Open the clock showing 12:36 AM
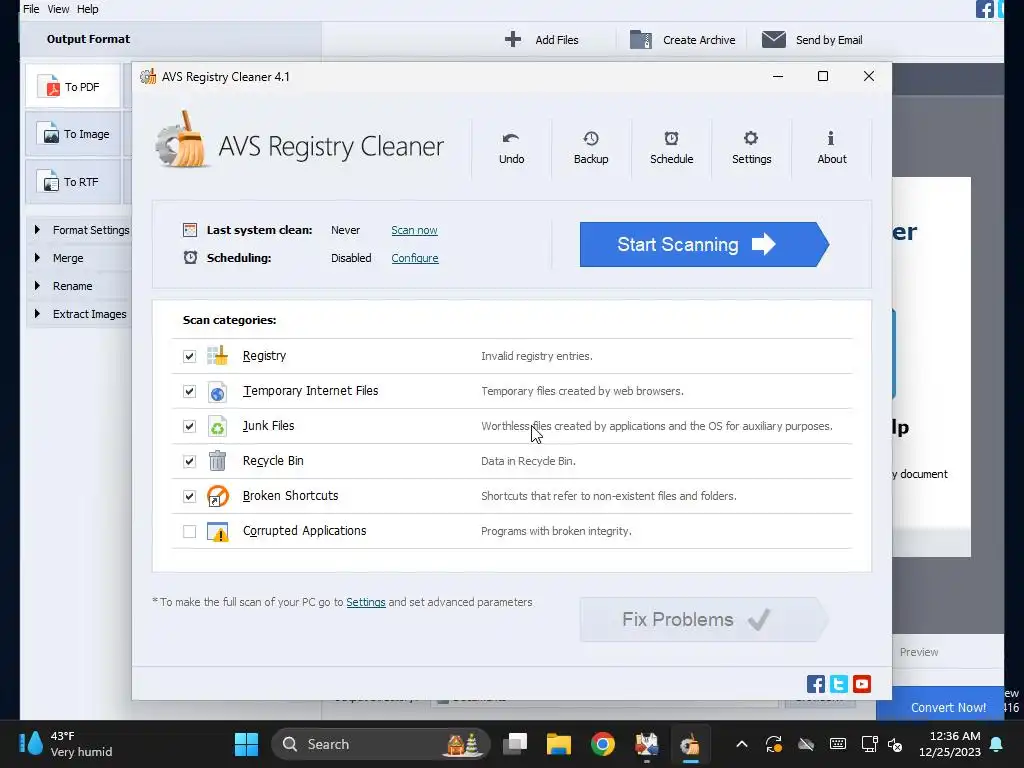This screenshot has height=768, width=1024. pyautogui.click(x=950, y=744)
